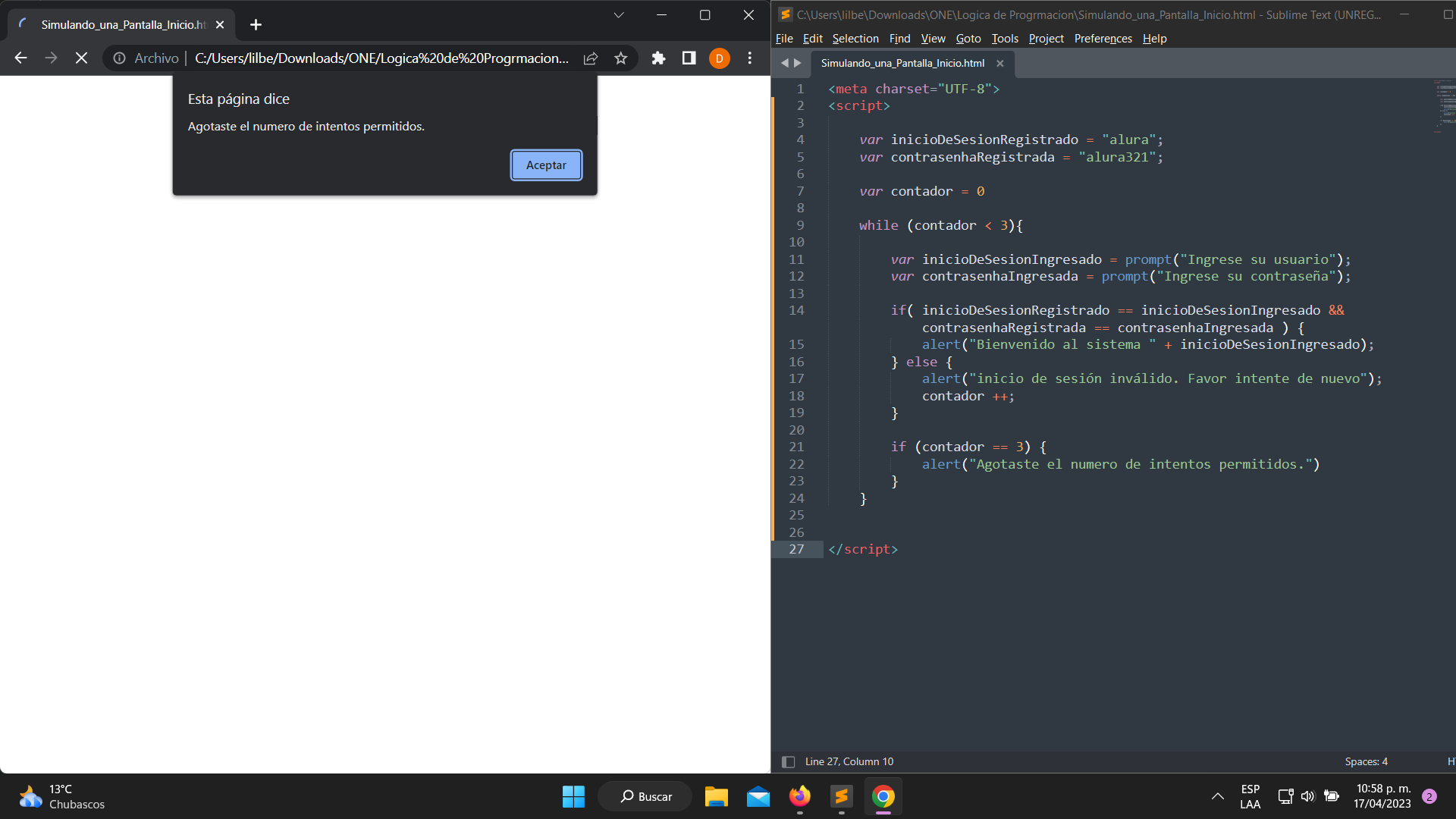Click Sublime's next tab arrow
Viewport: 1456px width, 819px height.
(x=797, y=63)
